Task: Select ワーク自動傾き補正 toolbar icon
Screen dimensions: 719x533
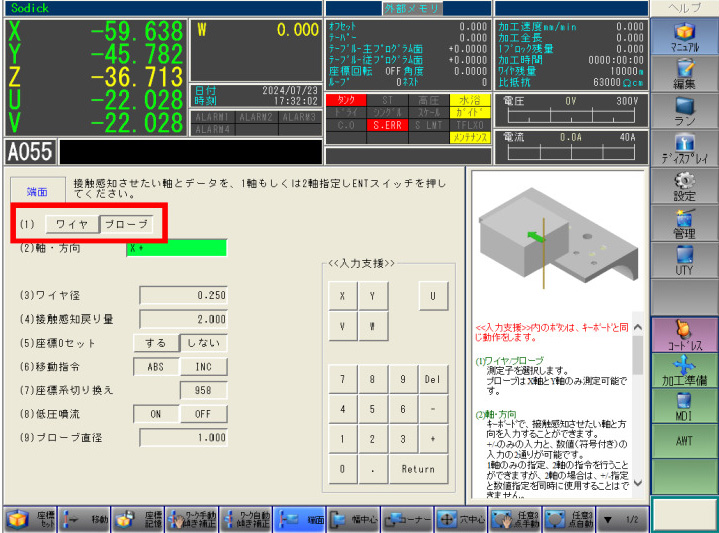Action: (245, 519)
